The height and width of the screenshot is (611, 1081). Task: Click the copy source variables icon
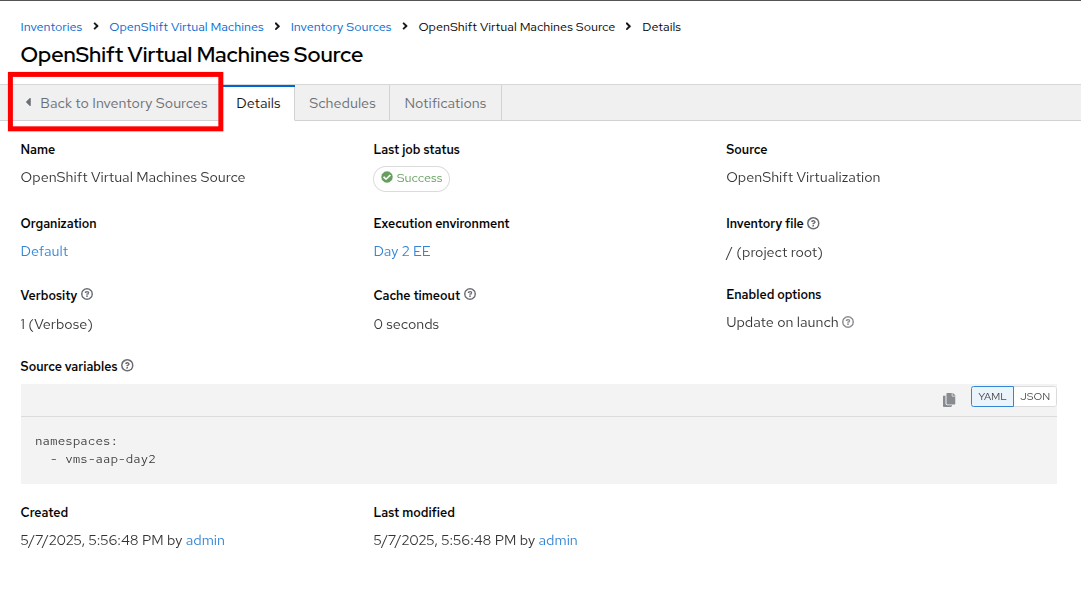(x=949, y=399)
